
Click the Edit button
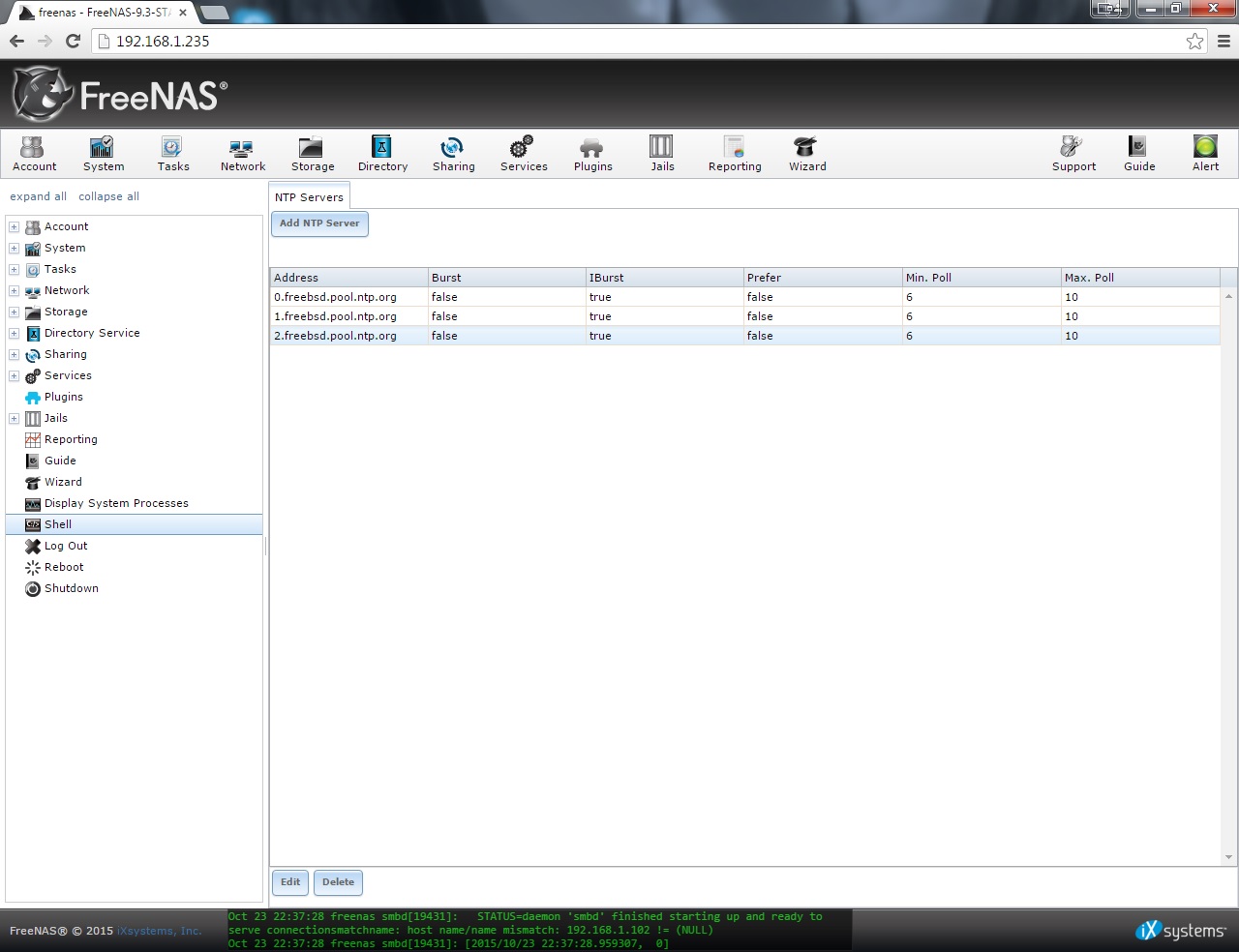coord(290,882)
